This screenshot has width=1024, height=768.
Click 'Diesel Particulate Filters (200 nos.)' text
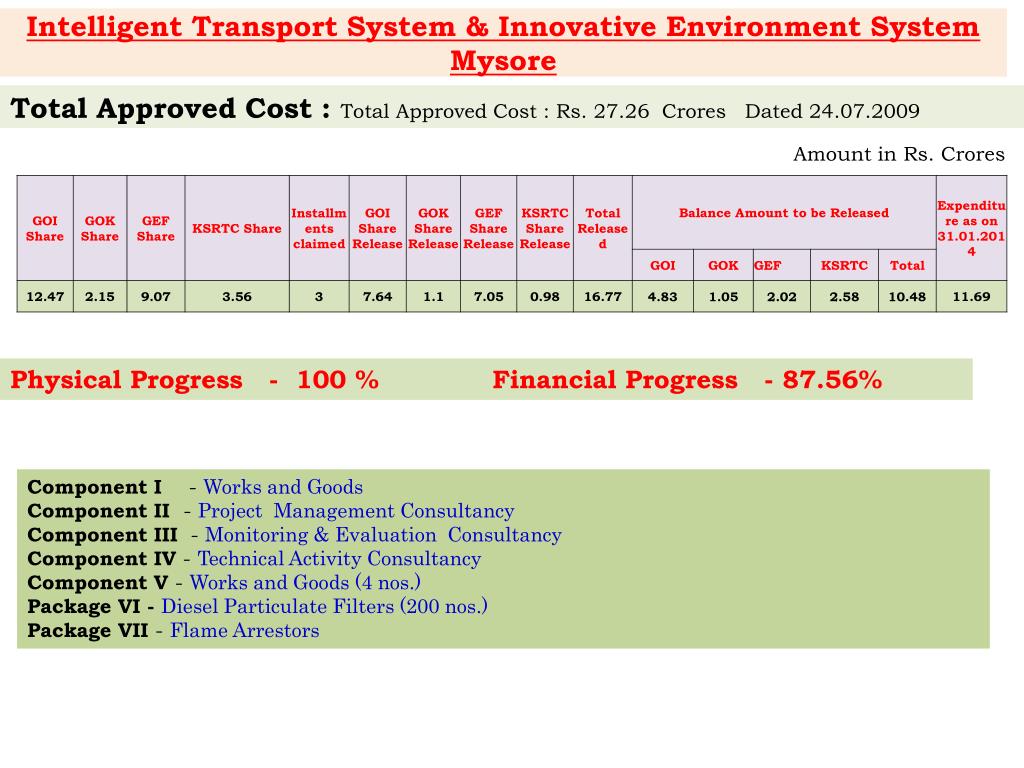pyautogui.click(x=324, y=607)
